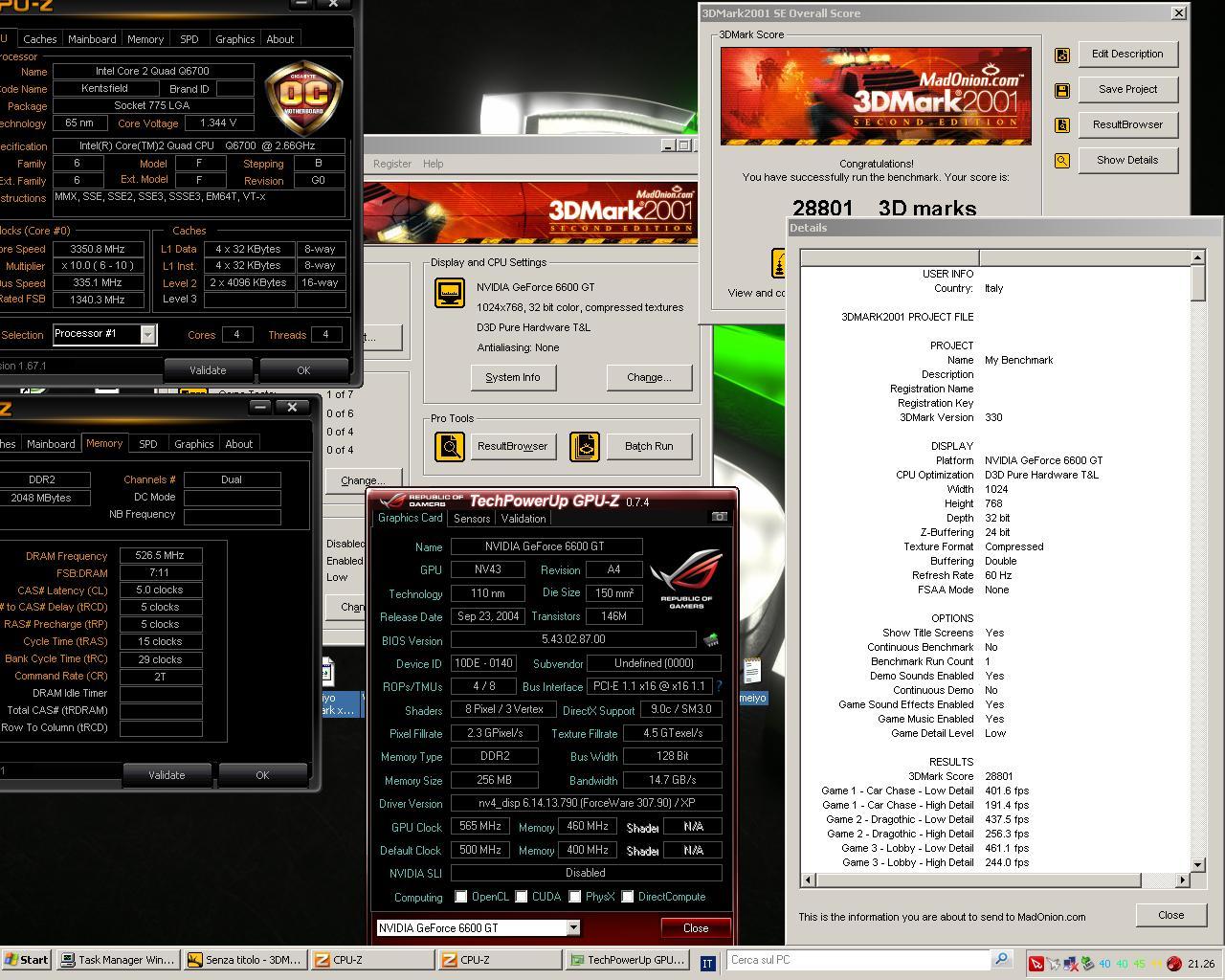The image size is (1225, 980).
Task: Click the Save Project button
Action: [x=1127, y=90]
